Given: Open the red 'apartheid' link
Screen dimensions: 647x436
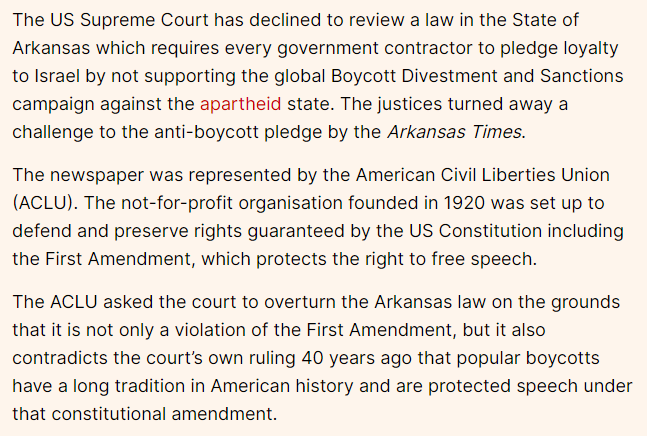Looking at the screenshot, I should tap(240, 104).
